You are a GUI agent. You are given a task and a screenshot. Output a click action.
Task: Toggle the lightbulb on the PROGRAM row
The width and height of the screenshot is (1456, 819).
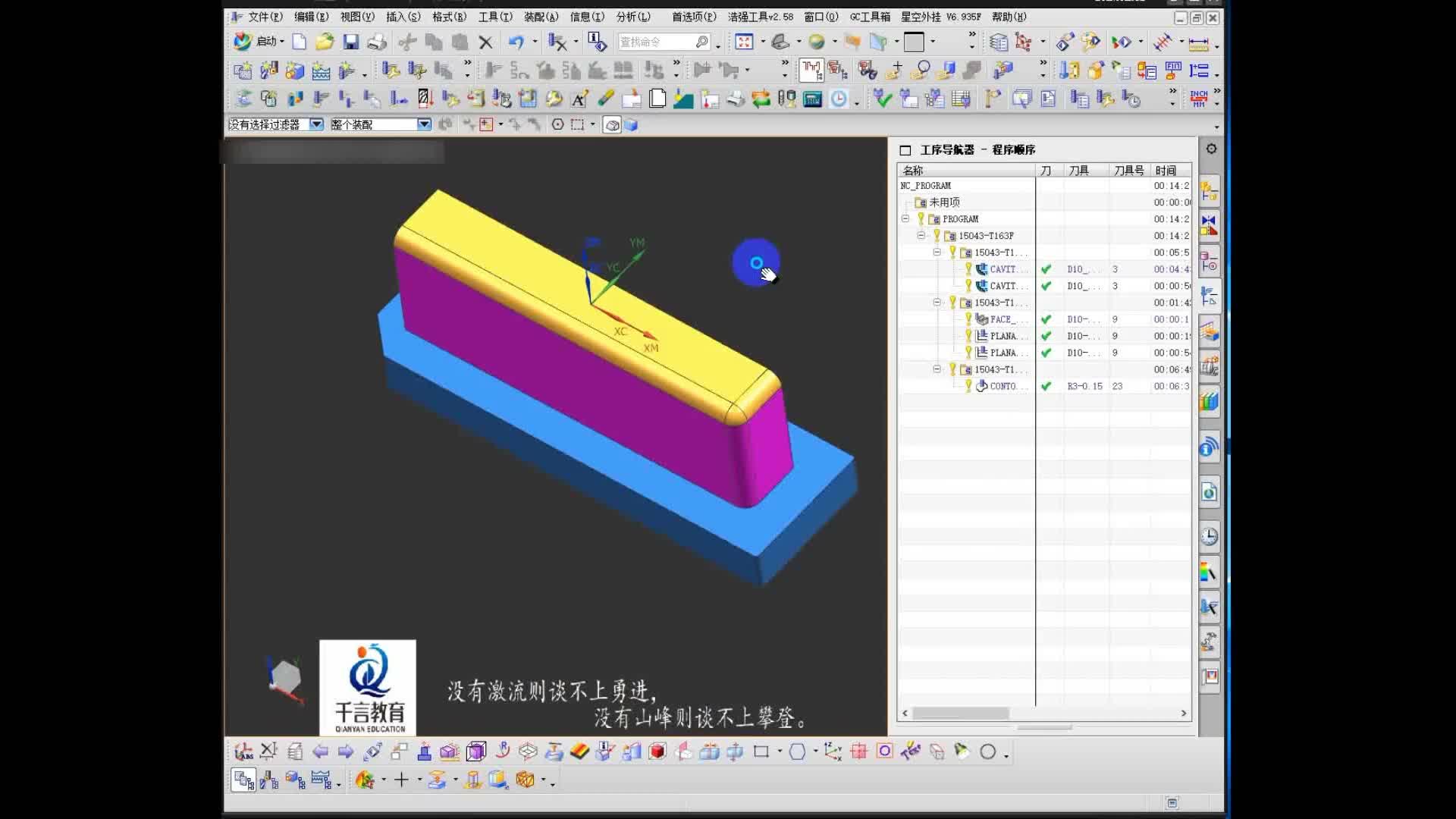[921, 218]
